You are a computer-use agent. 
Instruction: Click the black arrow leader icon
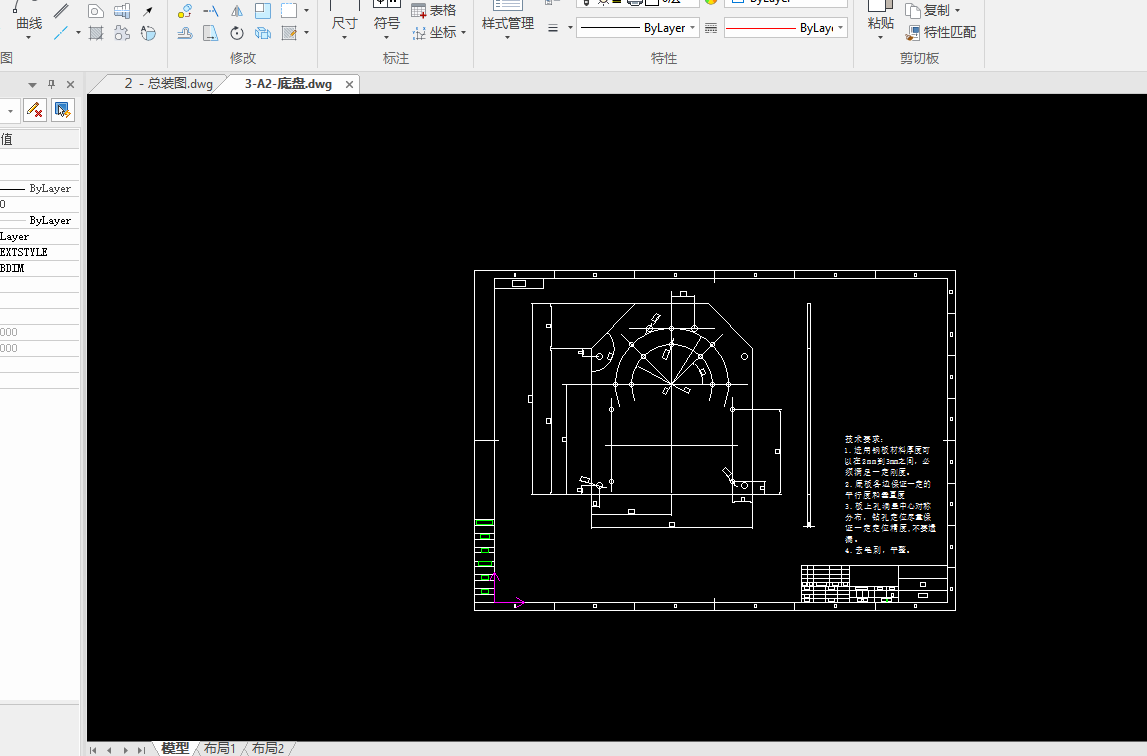click(x=148, y=10)
